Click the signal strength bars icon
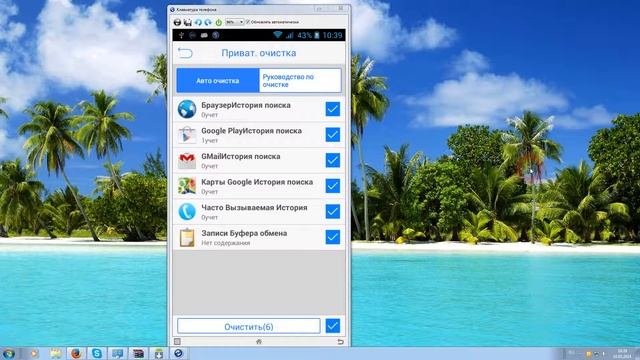The width and height of the screenshot is (640, 360). [x=289, y=36]
